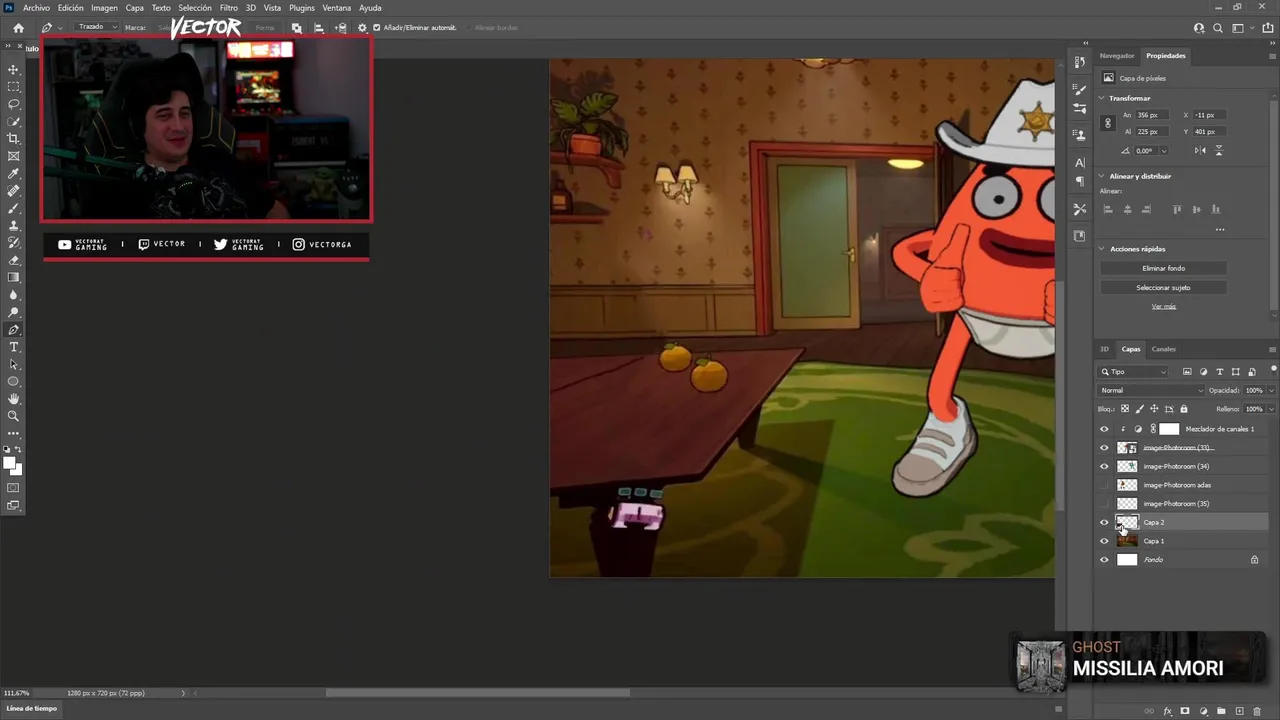Viewport: 1280px width, 720px height.
Task: Toggle link width and height
Action: 1107,123
